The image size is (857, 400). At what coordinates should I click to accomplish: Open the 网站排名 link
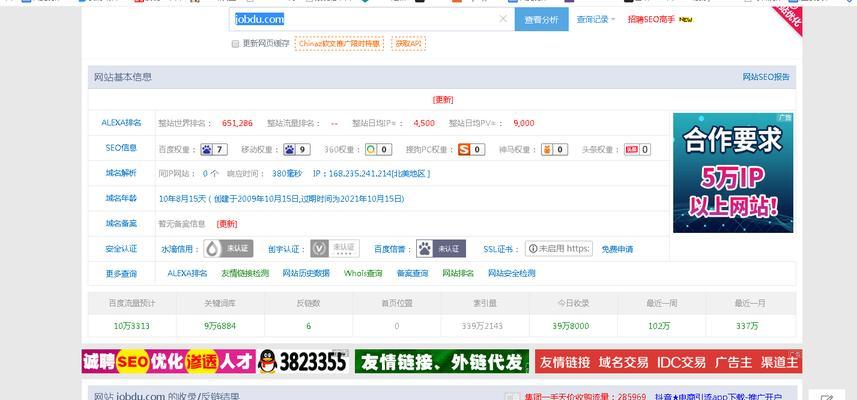(458, 273)
